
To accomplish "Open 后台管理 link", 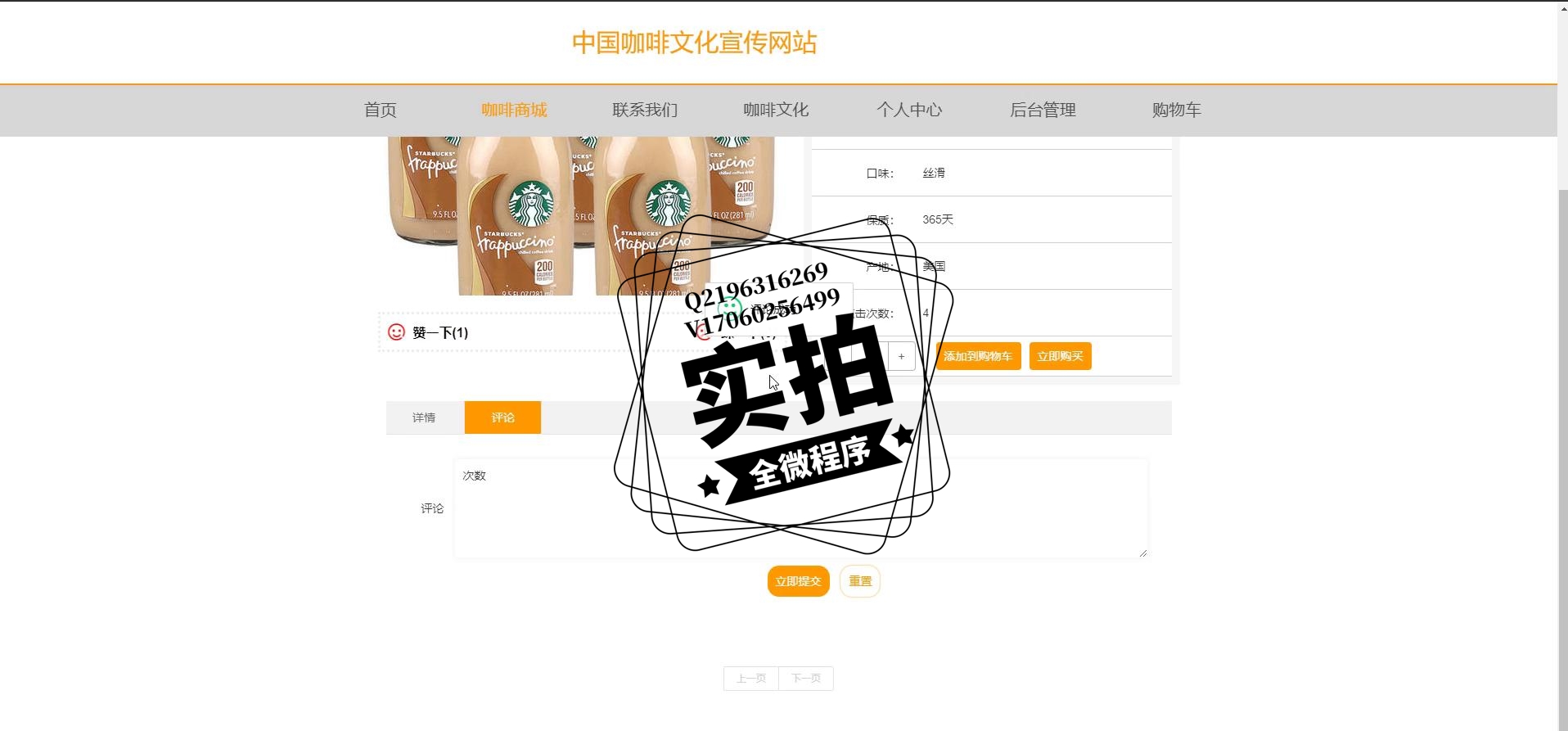I will [1043, 110].
